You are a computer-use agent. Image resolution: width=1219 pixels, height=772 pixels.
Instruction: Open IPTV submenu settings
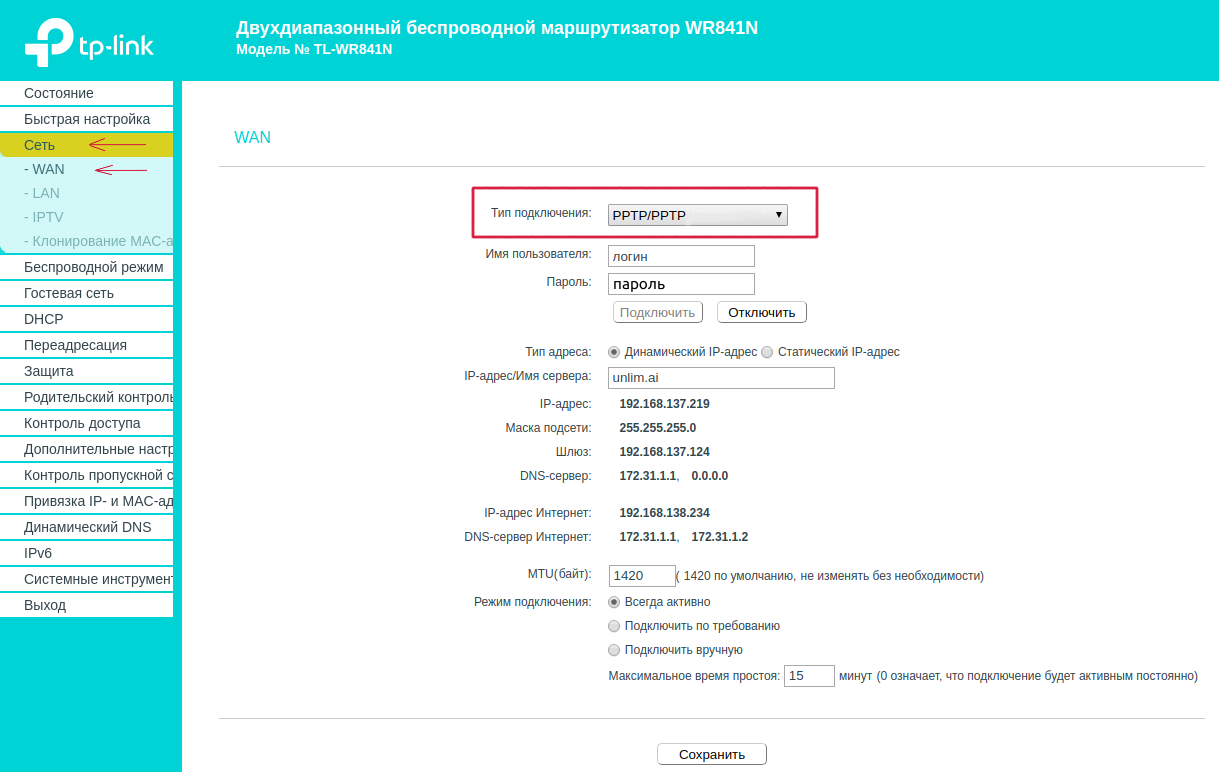(x=47, y=217)
